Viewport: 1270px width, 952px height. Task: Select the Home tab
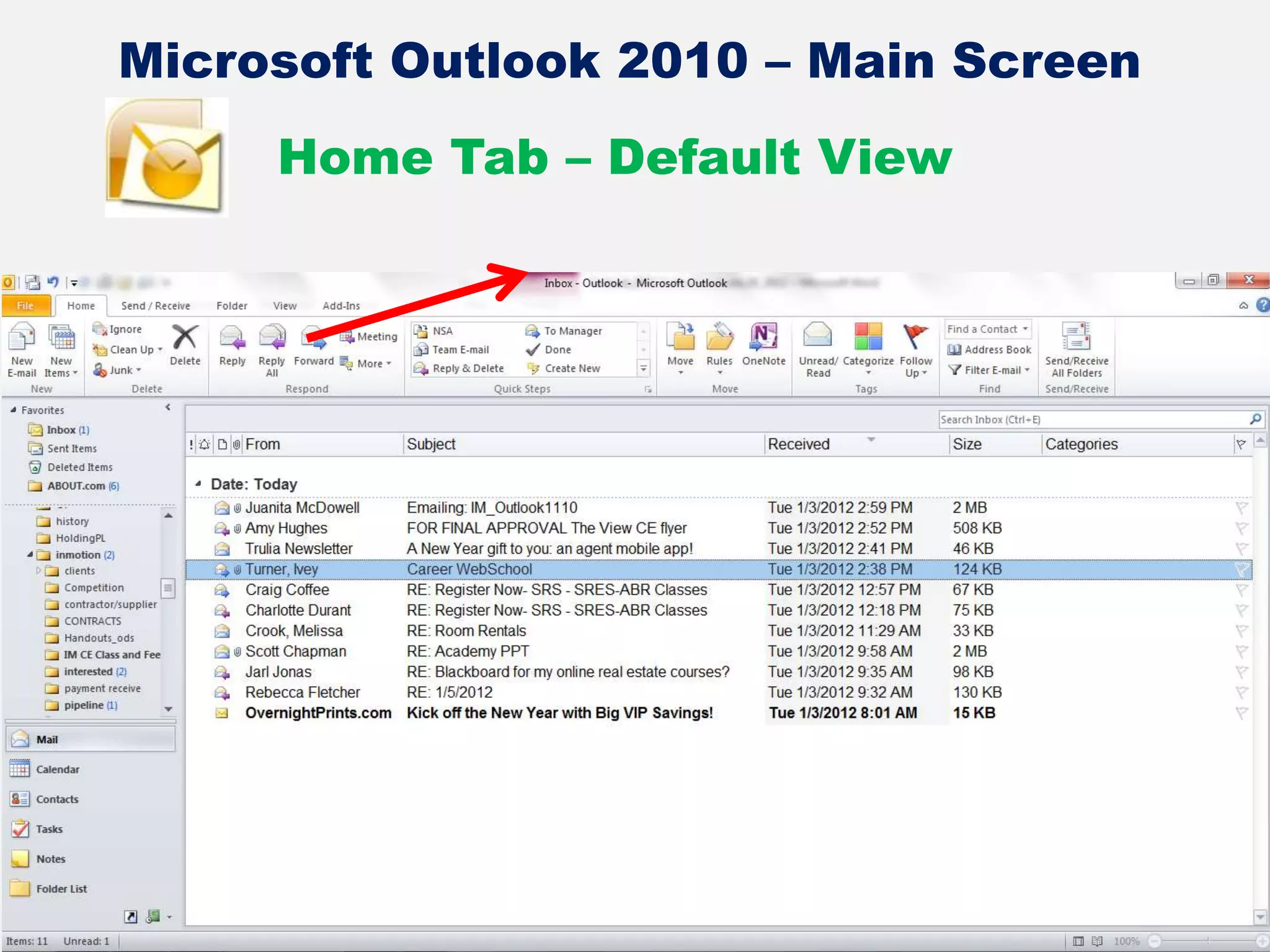(81, 306)
